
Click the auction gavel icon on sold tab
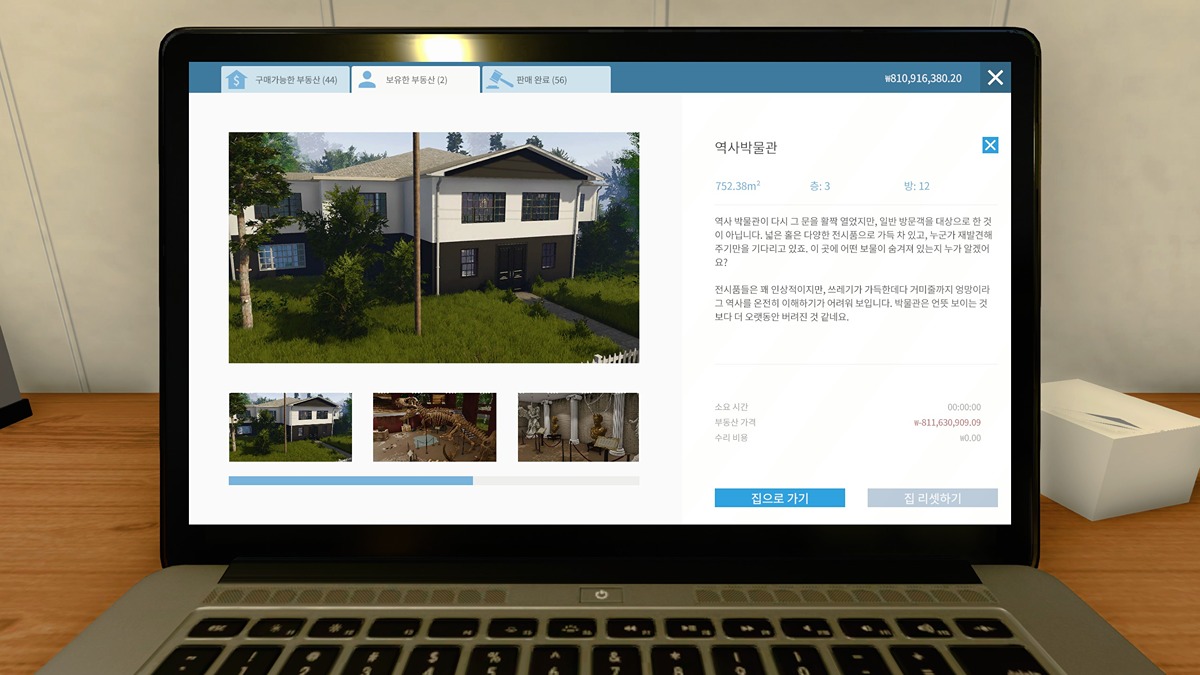pyautogui.click(x=497, y=80)
